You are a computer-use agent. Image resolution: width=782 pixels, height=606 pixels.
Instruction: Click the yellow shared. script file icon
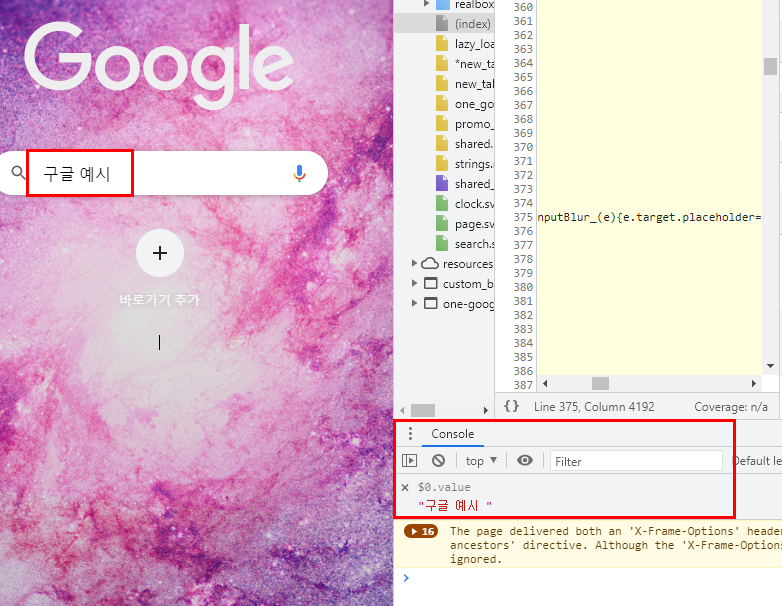(442, 143)
